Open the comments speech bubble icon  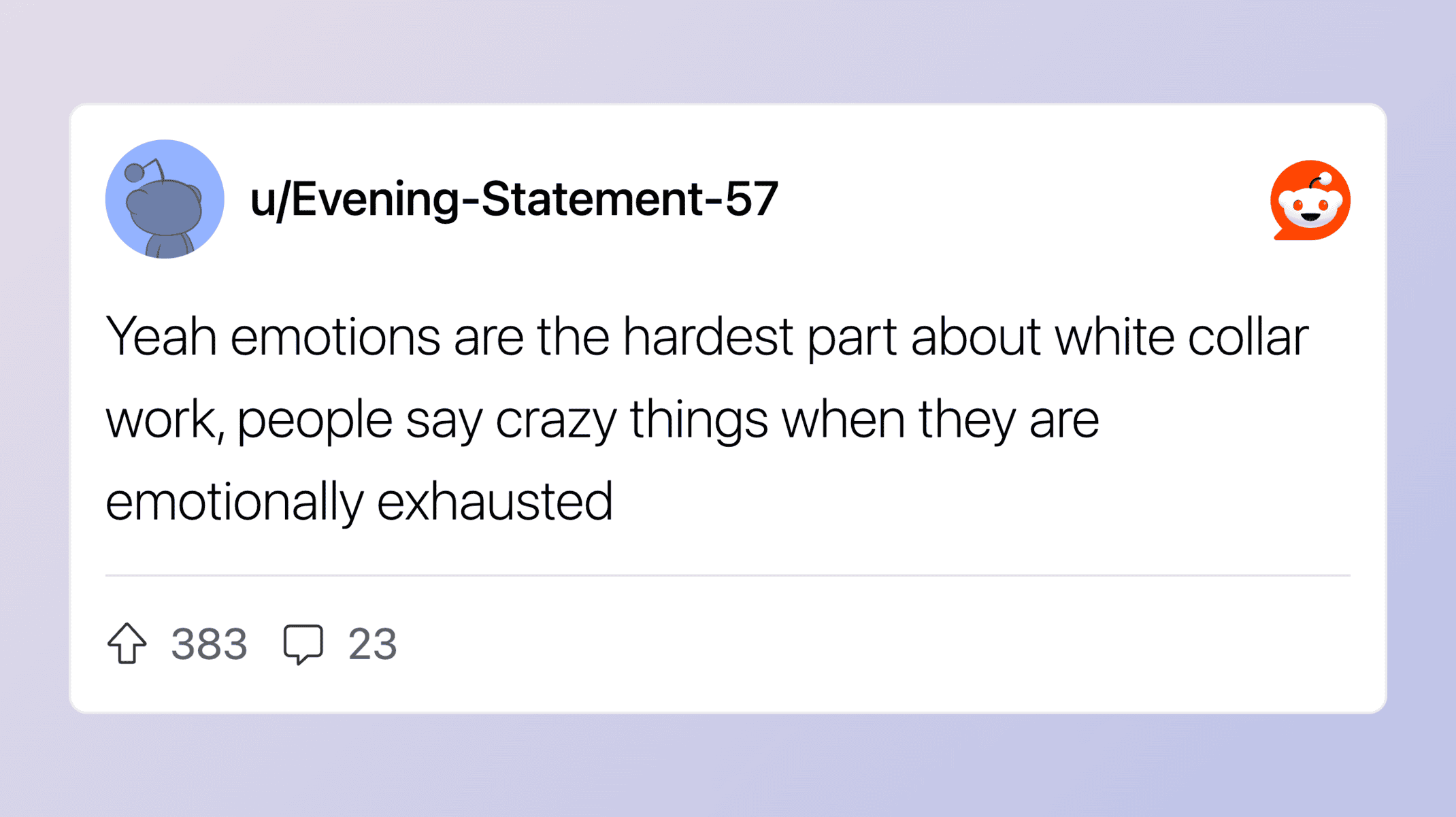[303, 643]
